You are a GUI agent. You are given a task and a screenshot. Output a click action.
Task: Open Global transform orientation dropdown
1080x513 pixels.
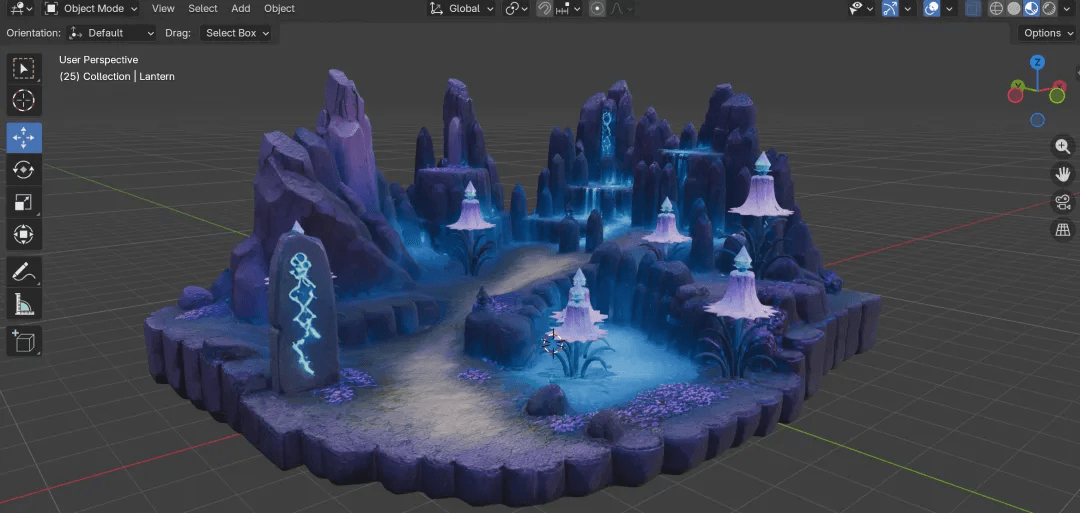(x=461, y=9)
